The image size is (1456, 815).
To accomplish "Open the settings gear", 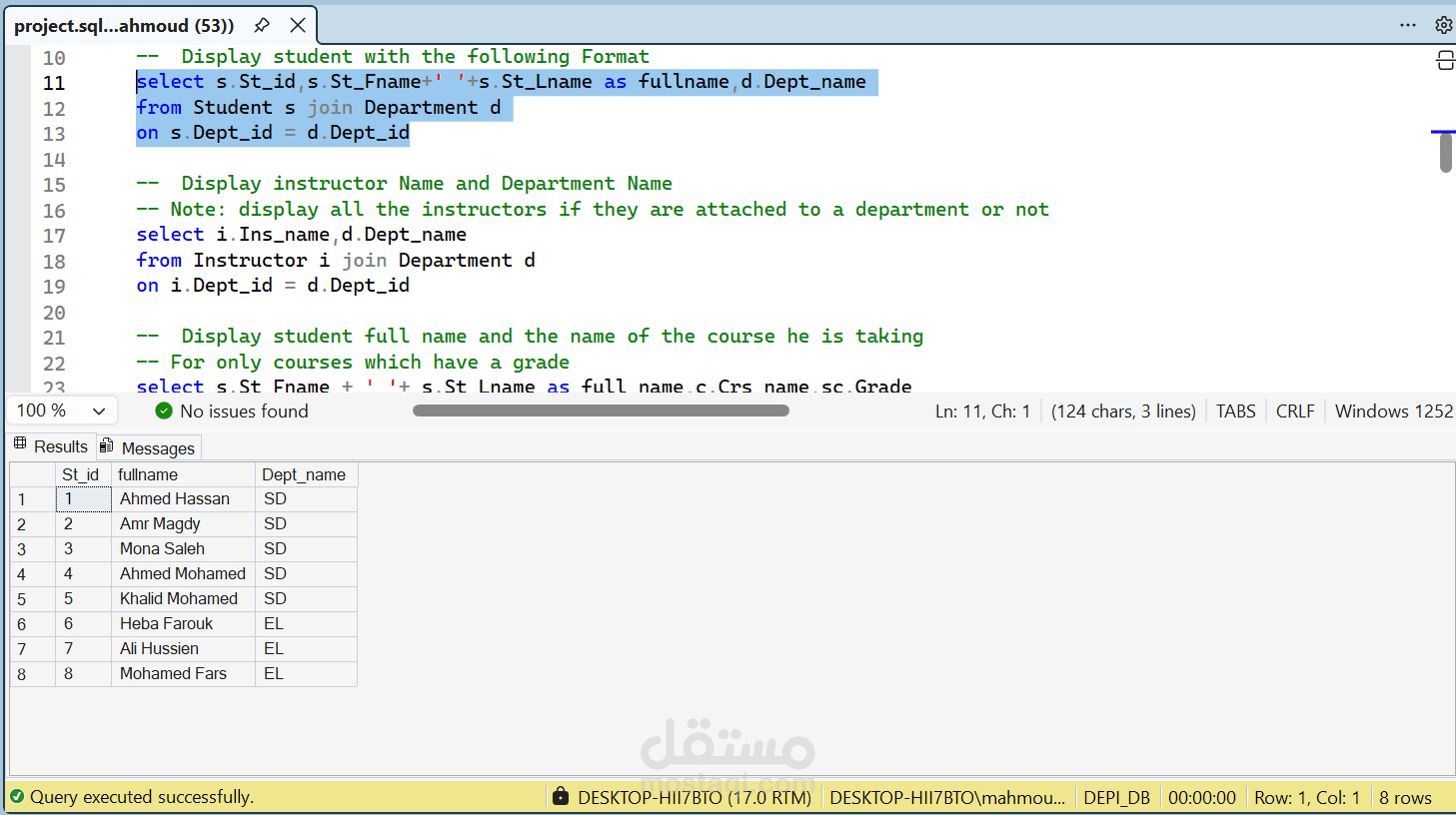I will [1443, 25].
